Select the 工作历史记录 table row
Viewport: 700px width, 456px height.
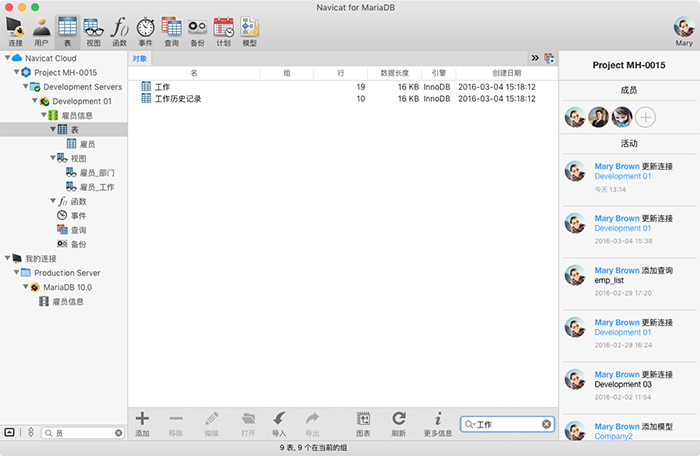coord(343,99)
